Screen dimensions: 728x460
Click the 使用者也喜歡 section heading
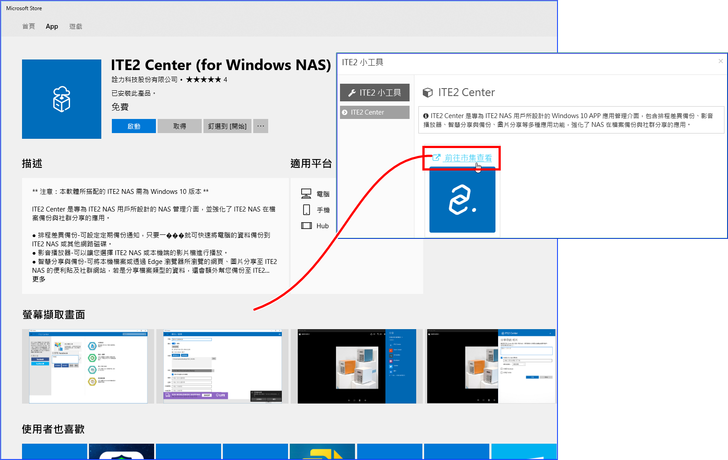tap(53, 429)
